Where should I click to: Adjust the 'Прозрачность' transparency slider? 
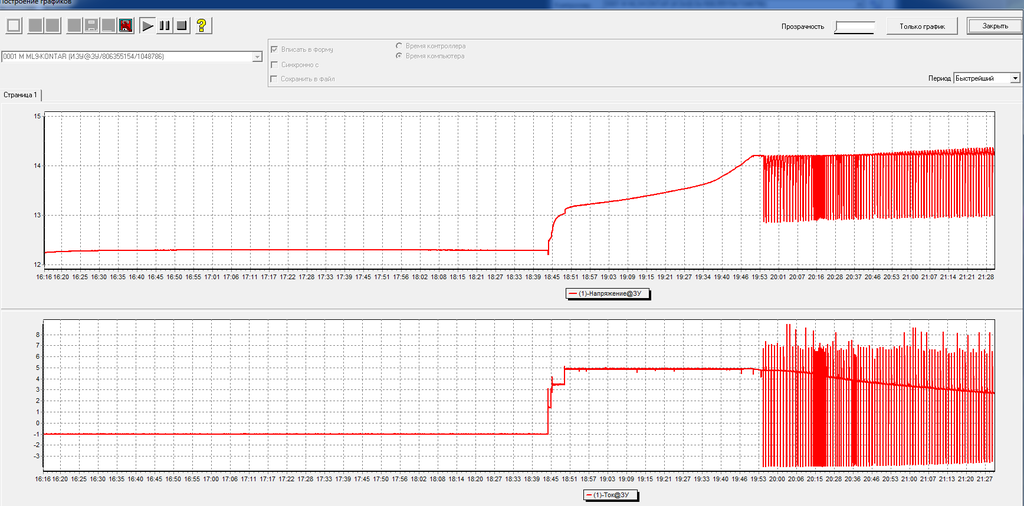point(854,26)
